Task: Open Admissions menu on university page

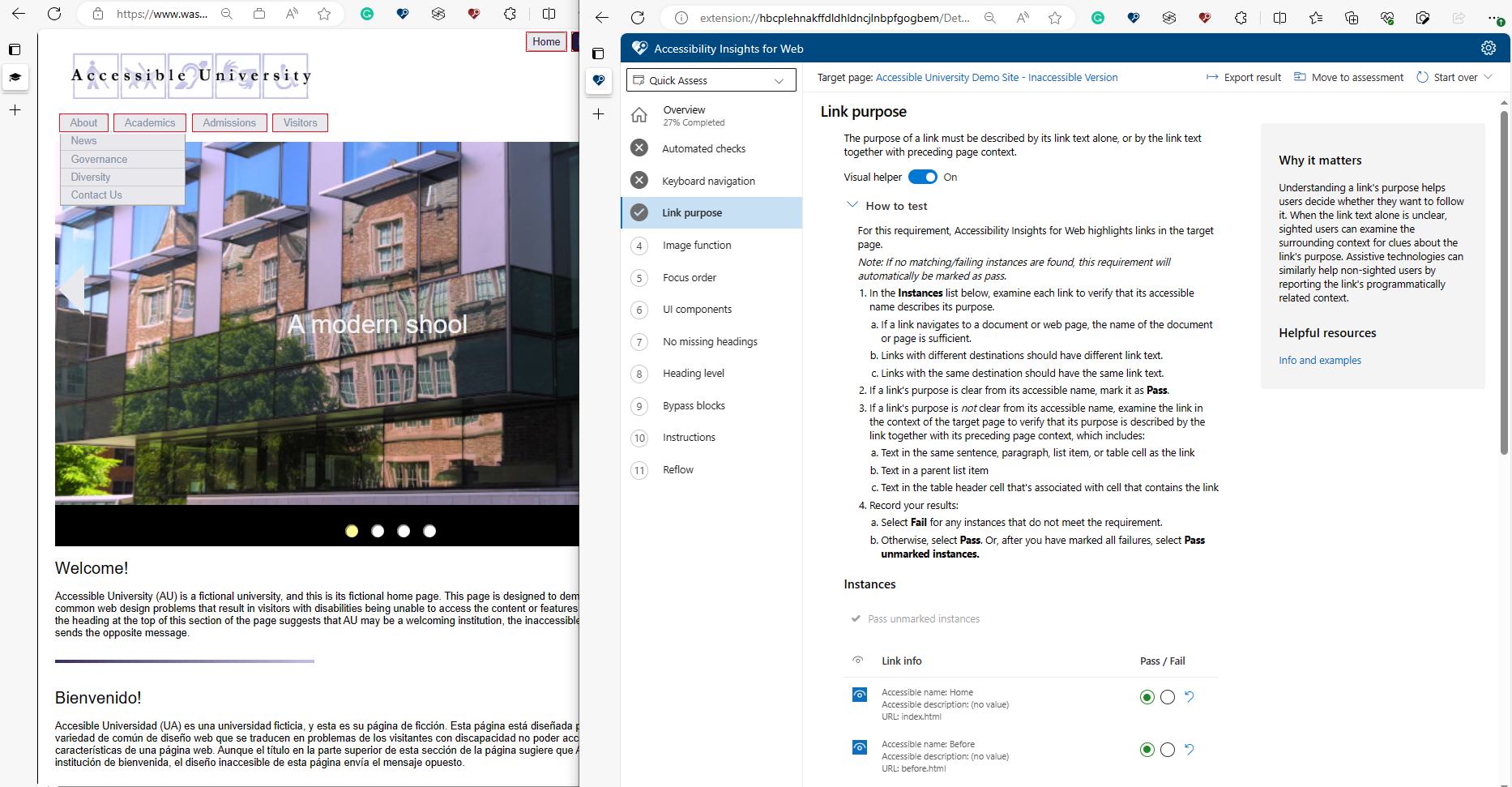Action: (x=229, y=122)
